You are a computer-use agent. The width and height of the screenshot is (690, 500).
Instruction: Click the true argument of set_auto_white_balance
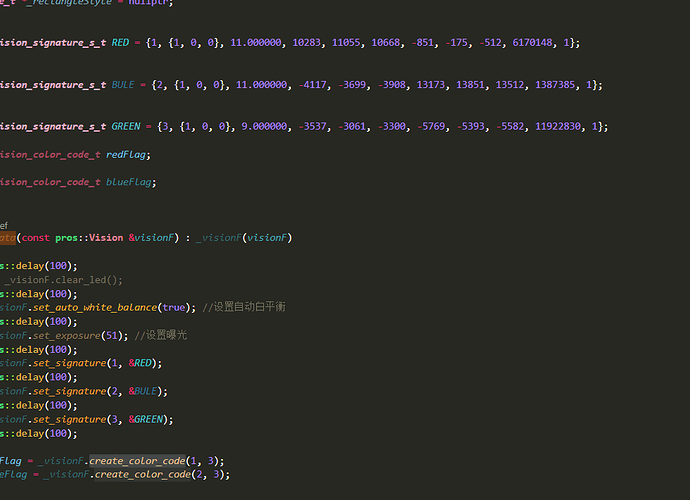tap(173, 308)
